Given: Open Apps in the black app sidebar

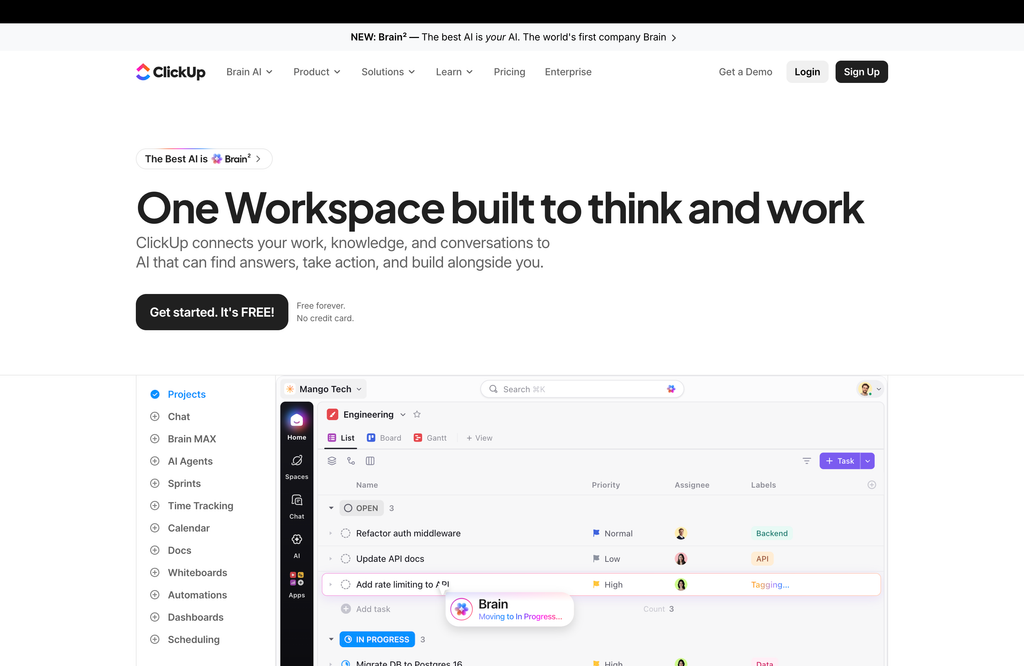Looking at the screenshot, I should 296,584.
